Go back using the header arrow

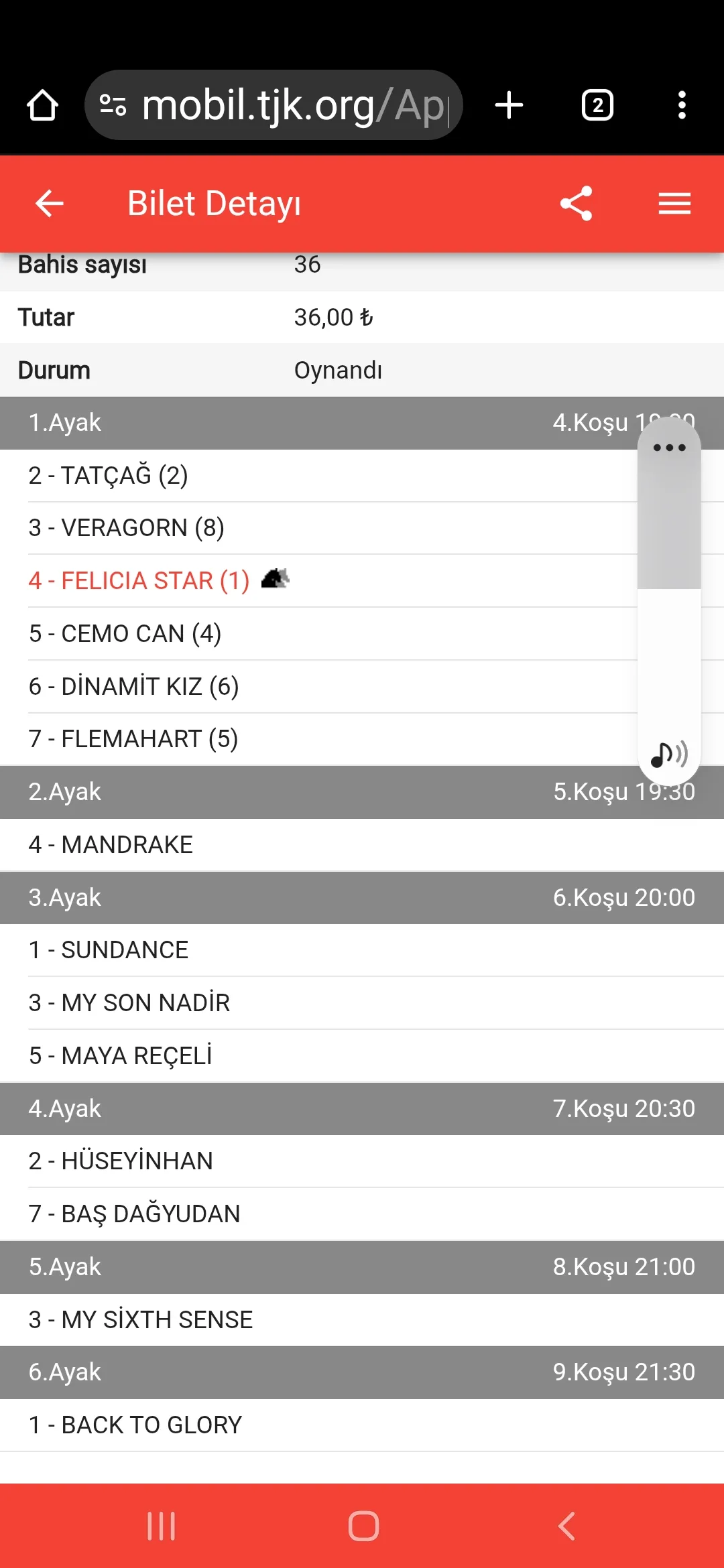[50, 203]
